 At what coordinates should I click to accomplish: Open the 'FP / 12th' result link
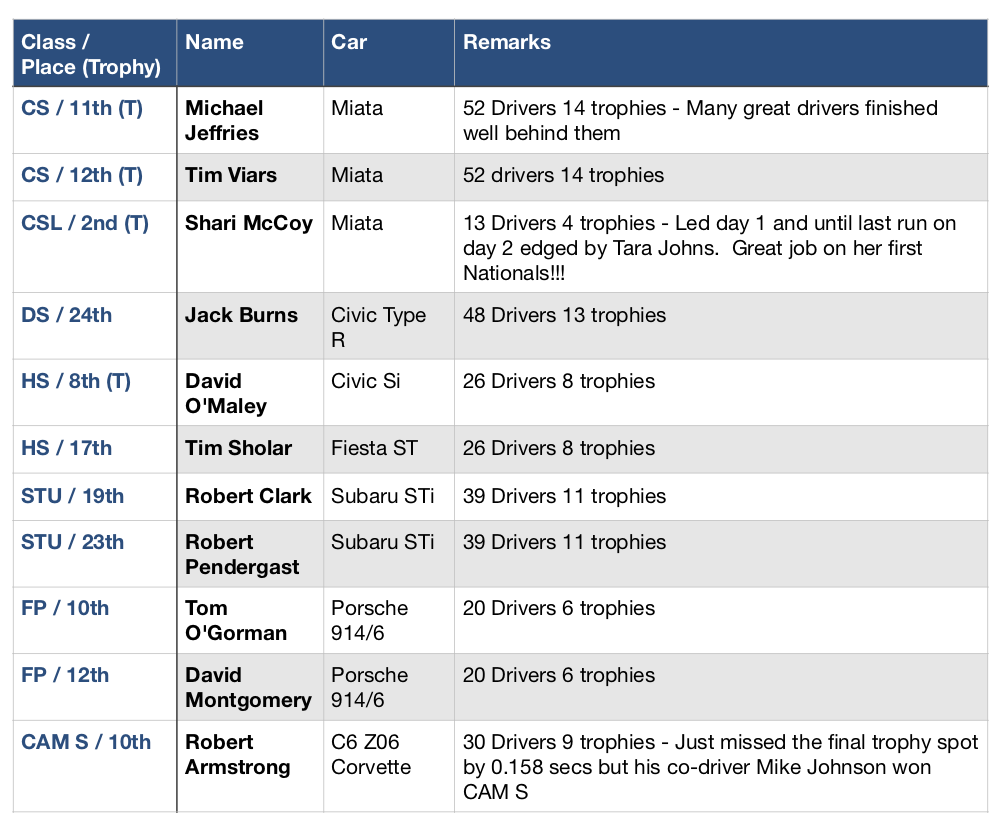[65, 675]
